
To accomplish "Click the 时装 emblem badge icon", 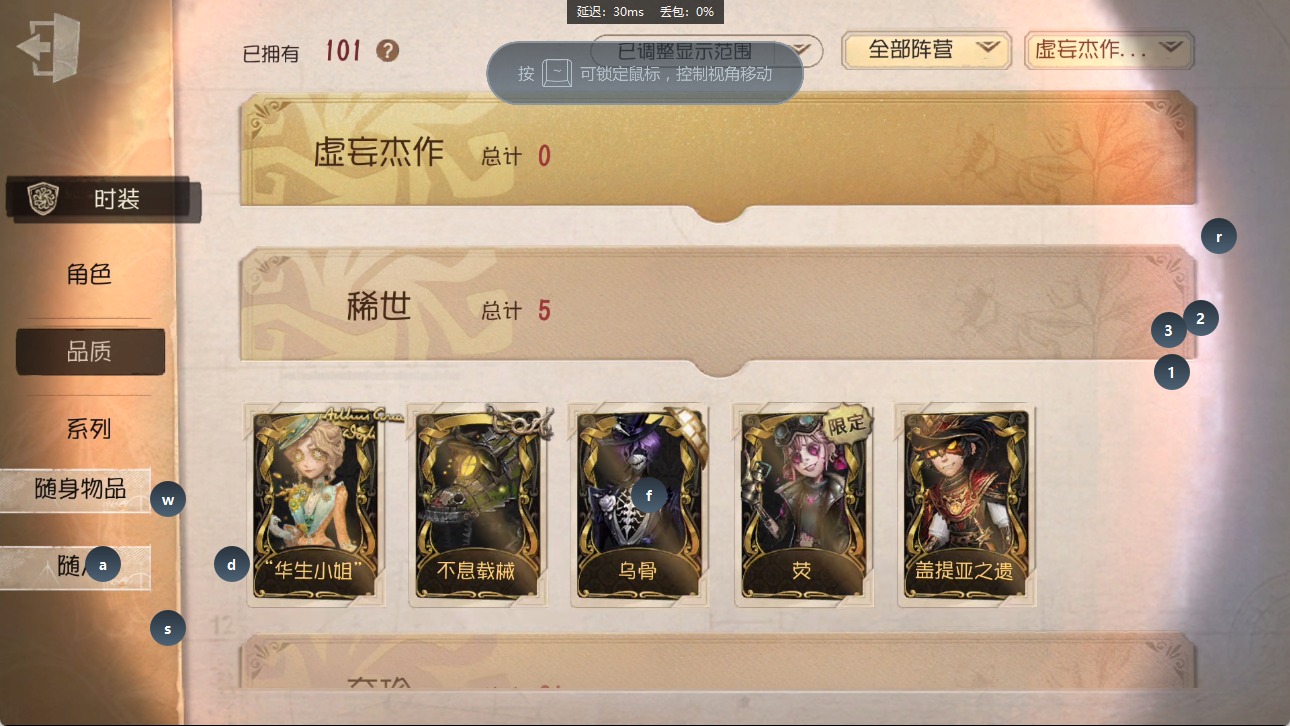I will click(43, 199).
